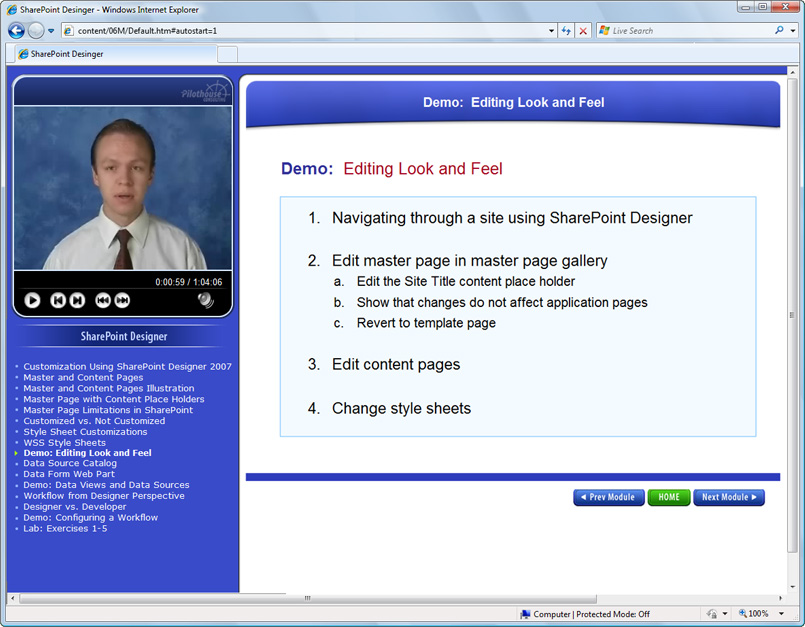Click the vertical scrollbar down arrow
Image resolution: width=805 pixels, height=627 pixels.
click(x=792, y=587)
